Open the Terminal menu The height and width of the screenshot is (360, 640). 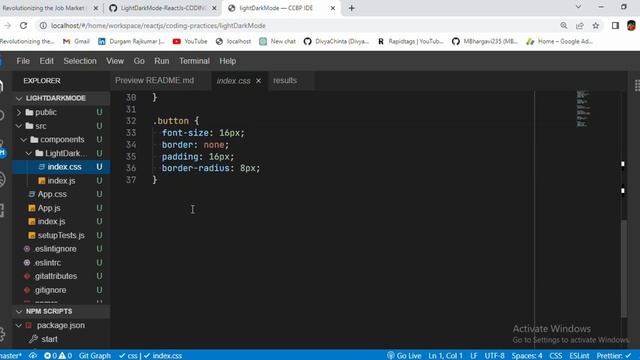pyautogui.click(x=194, y=61)
